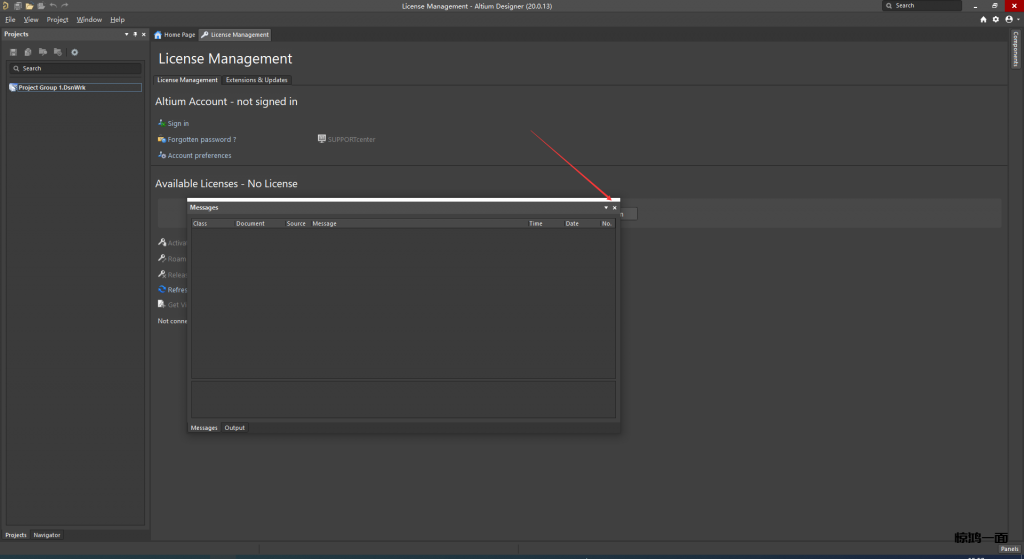Click the Open folder icon in quick access toolbar

point(29,6)
